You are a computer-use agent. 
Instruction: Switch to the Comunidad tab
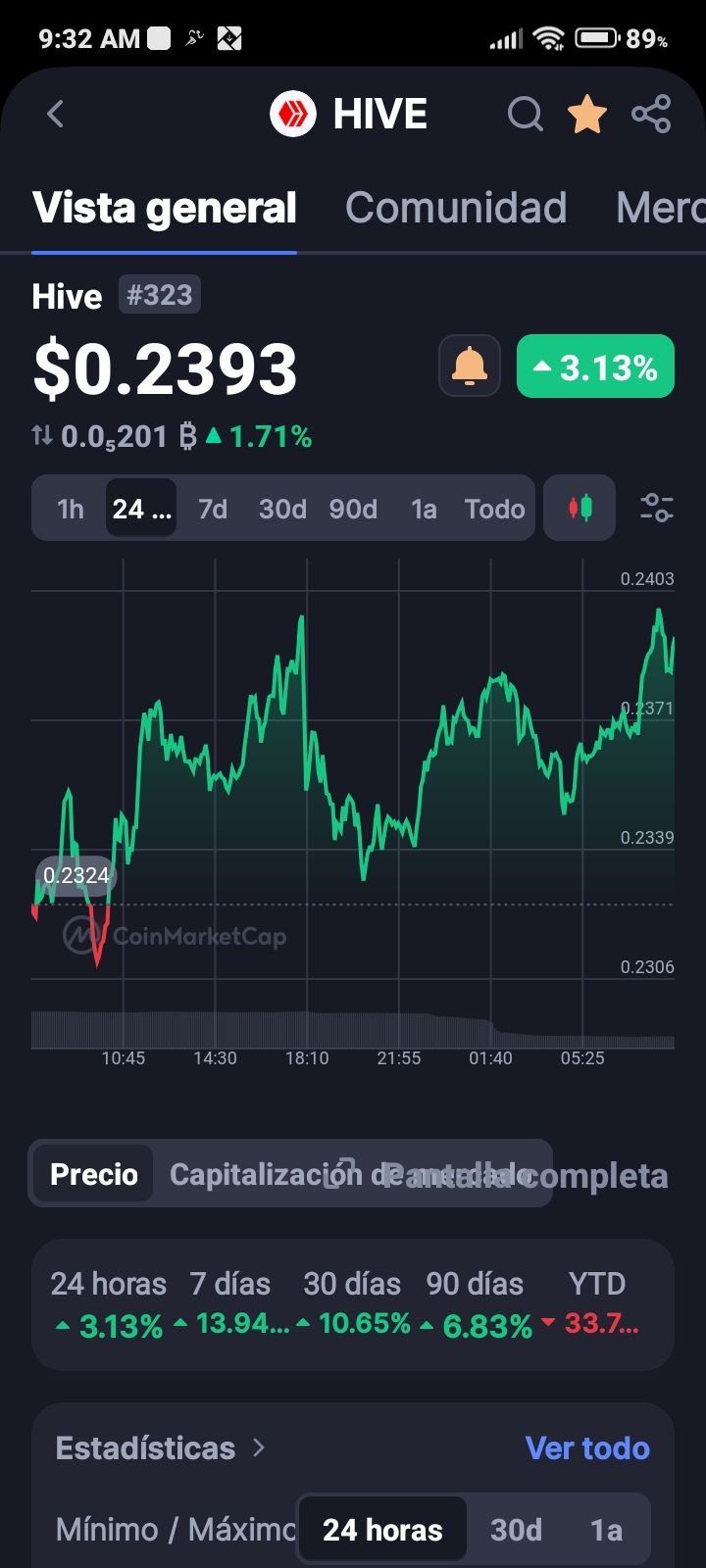click(456, 208)
